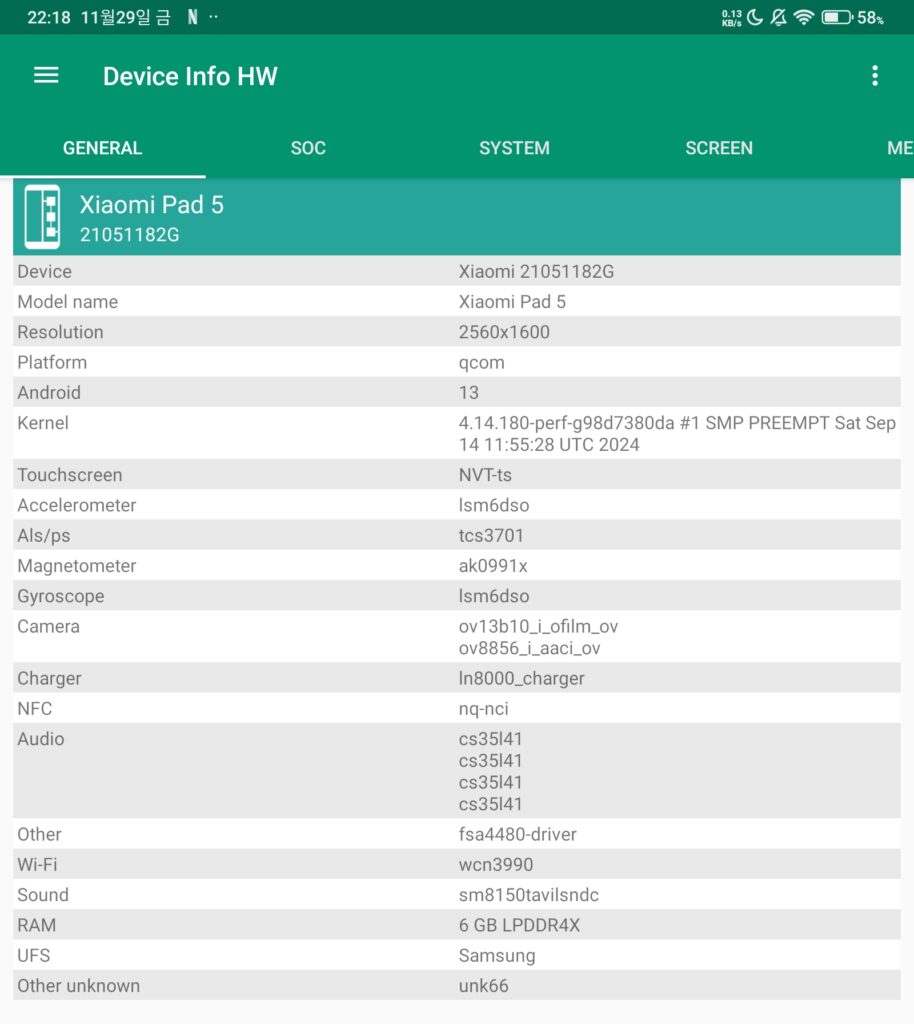Select the RAM row label

[37, 925]
